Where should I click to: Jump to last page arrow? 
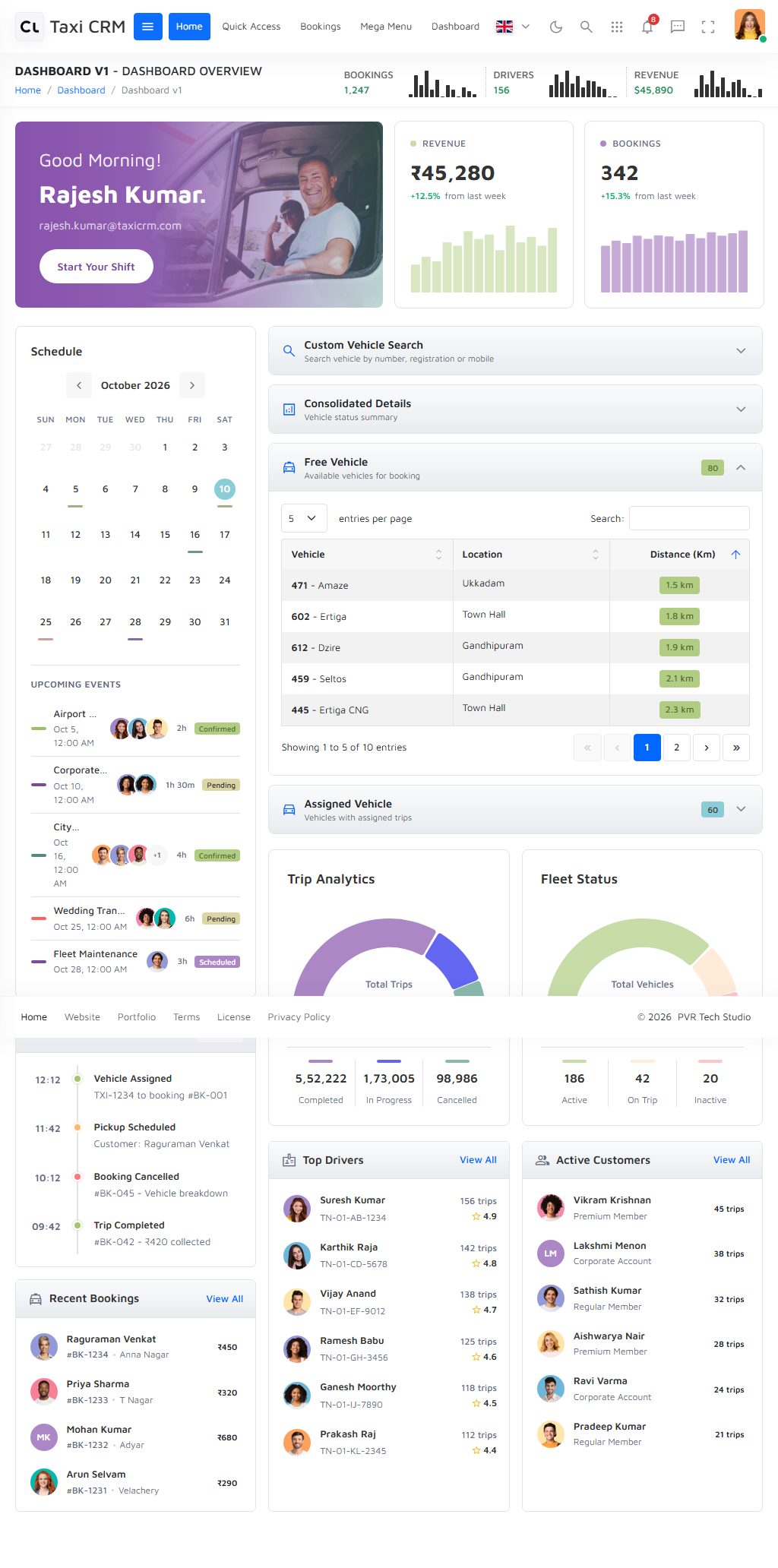coord(736,748)
